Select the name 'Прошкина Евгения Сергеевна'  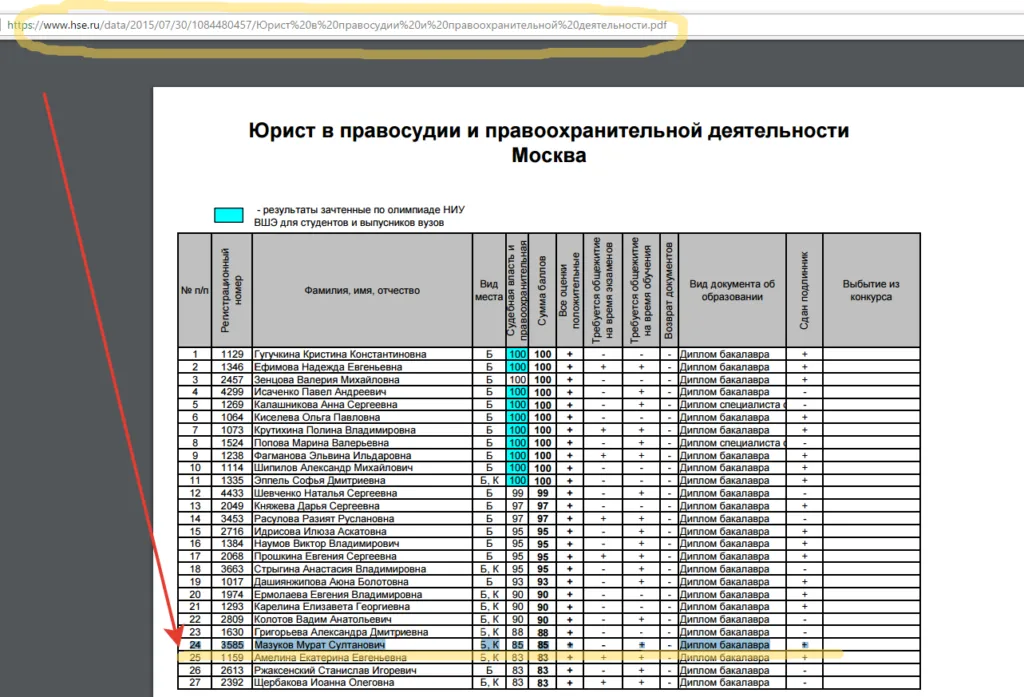coord(325,557)
